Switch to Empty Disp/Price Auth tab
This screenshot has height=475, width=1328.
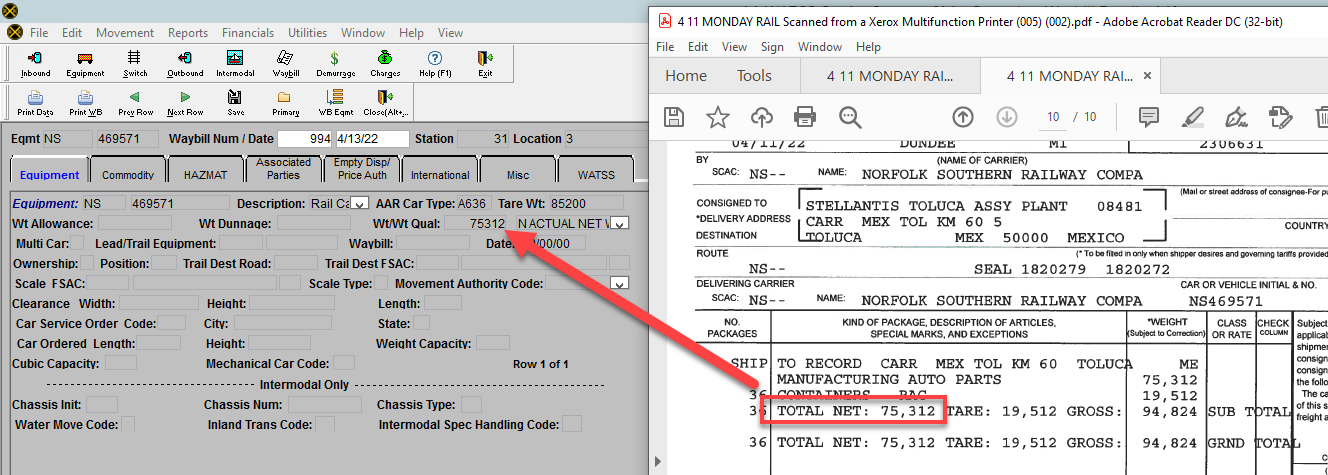tap(362, 169)
